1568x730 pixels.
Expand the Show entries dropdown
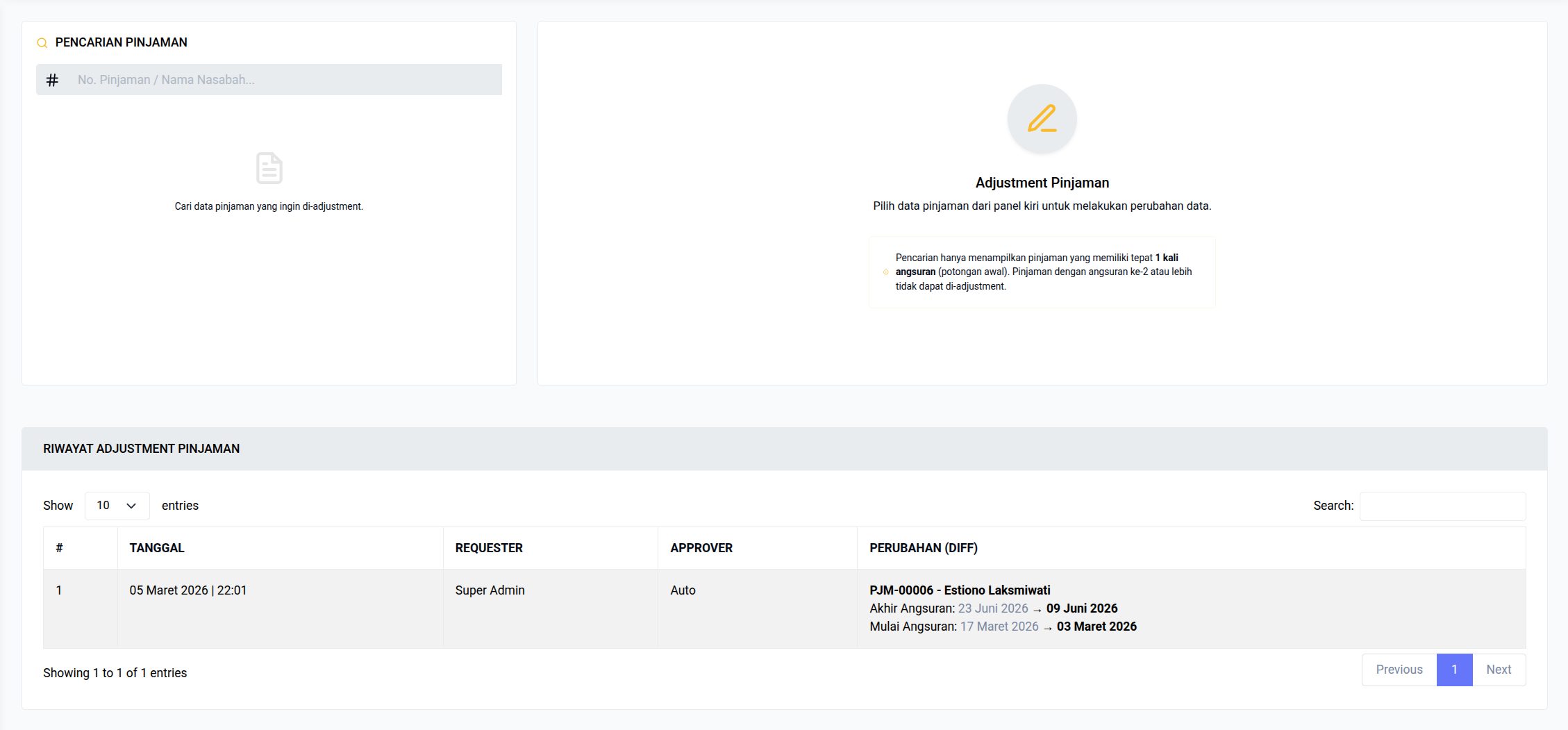tap(116, 506)
